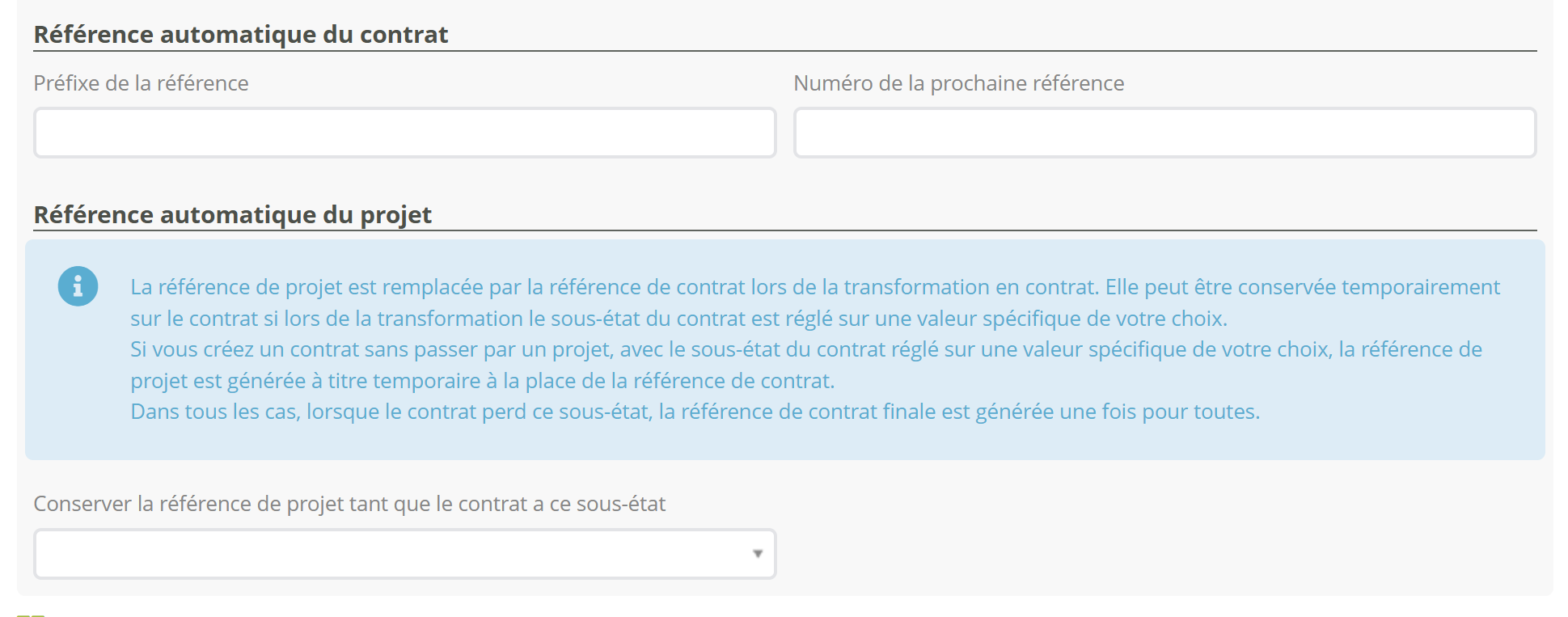
Task: Click the sous-état dropdown arrow
Action: pos(758,554)
